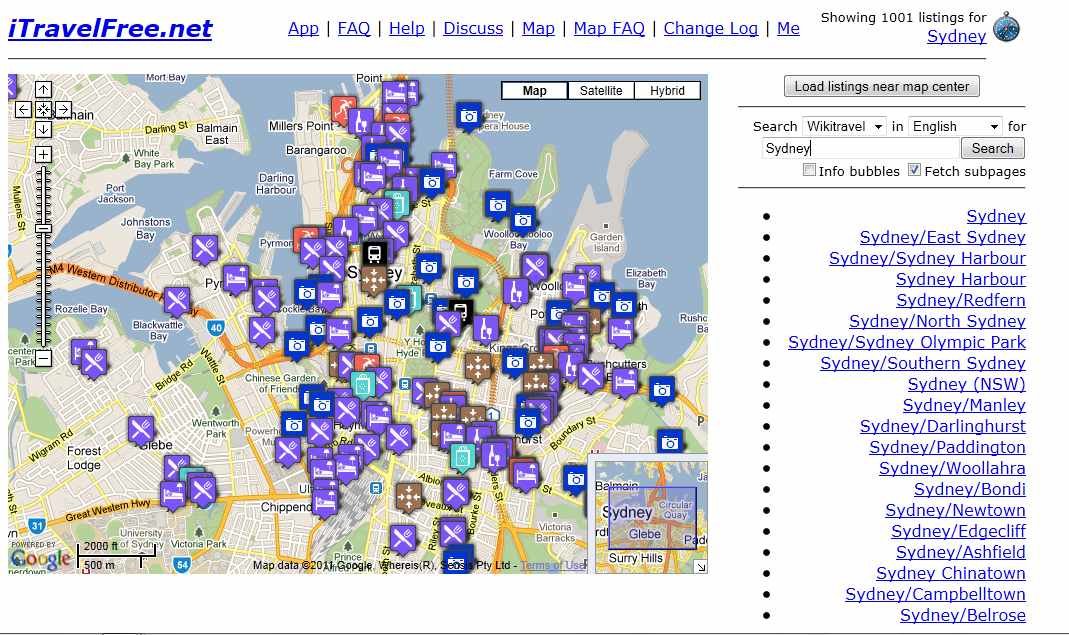Open the camera marker right of Boundary St
The height and width of the screenshot is (635, 1069).
pyautogui.click(x=670, y=443)
